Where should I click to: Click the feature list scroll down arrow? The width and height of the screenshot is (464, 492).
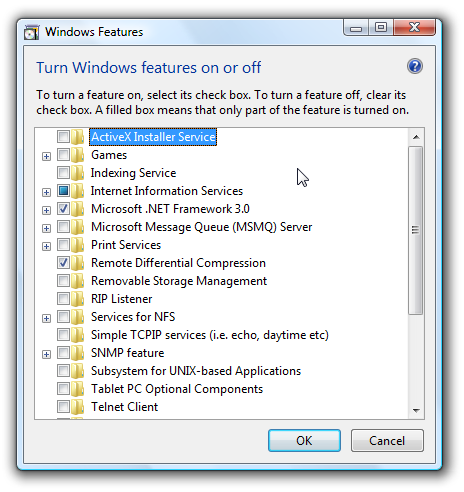(x=416, y=411)
